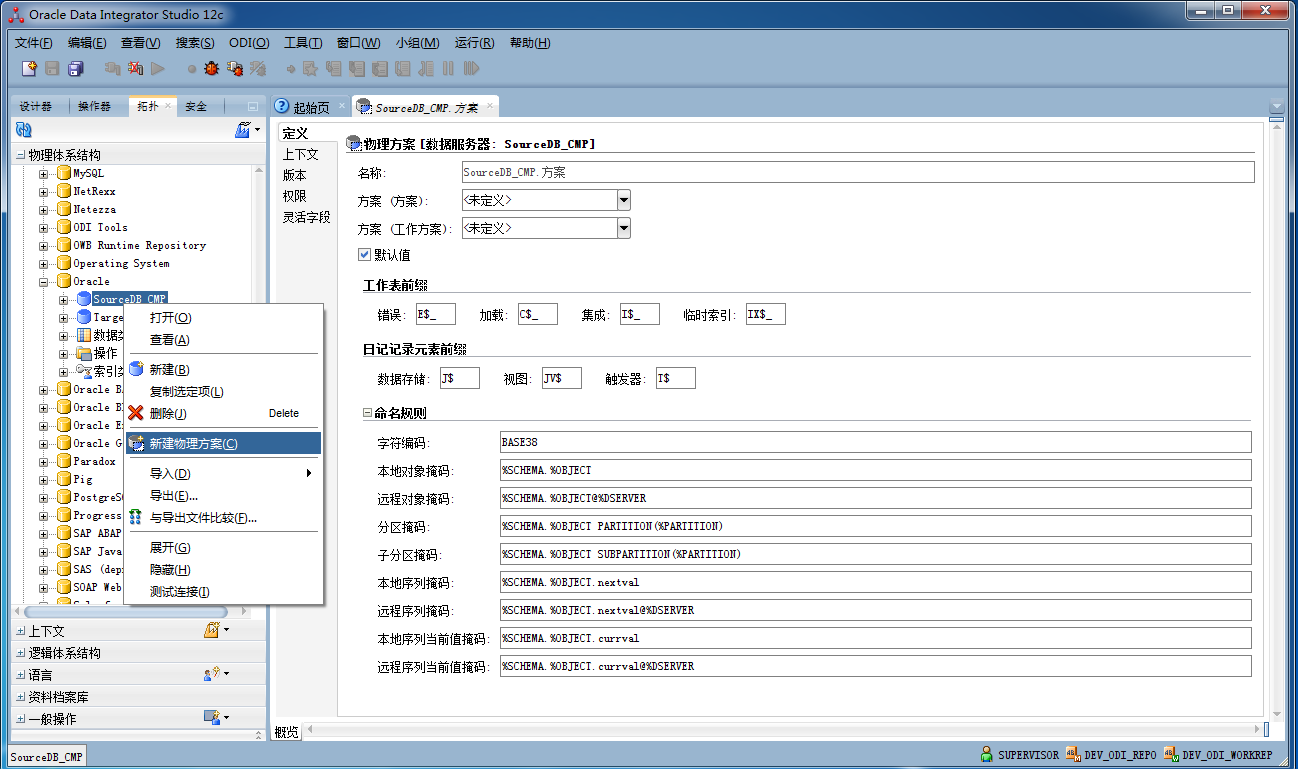The height and width of the screenshot is (769, 1298).
Task: Collapse the 物理体系结构 accordion
Action: pos(21,155)
